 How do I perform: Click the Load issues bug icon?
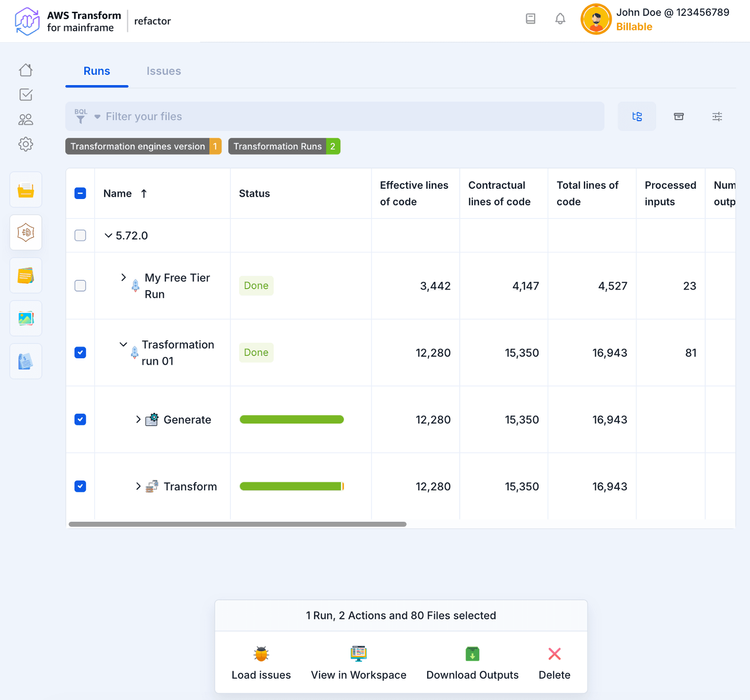click(x=261, y=654)
